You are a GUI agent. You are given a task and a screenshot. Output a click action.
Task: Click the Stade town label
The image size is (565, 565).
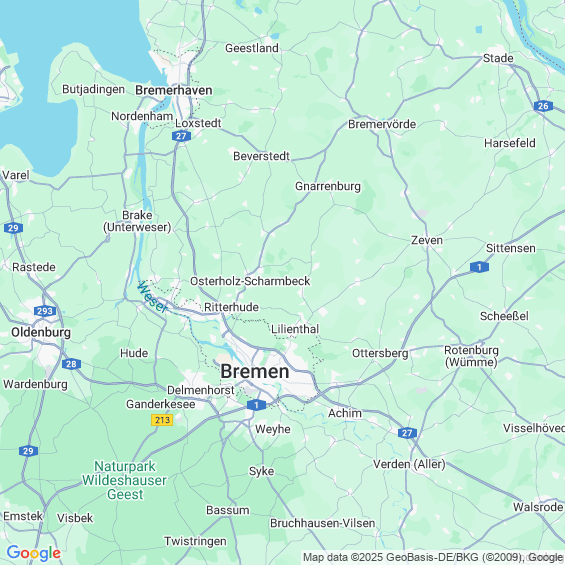pos(498,58)
